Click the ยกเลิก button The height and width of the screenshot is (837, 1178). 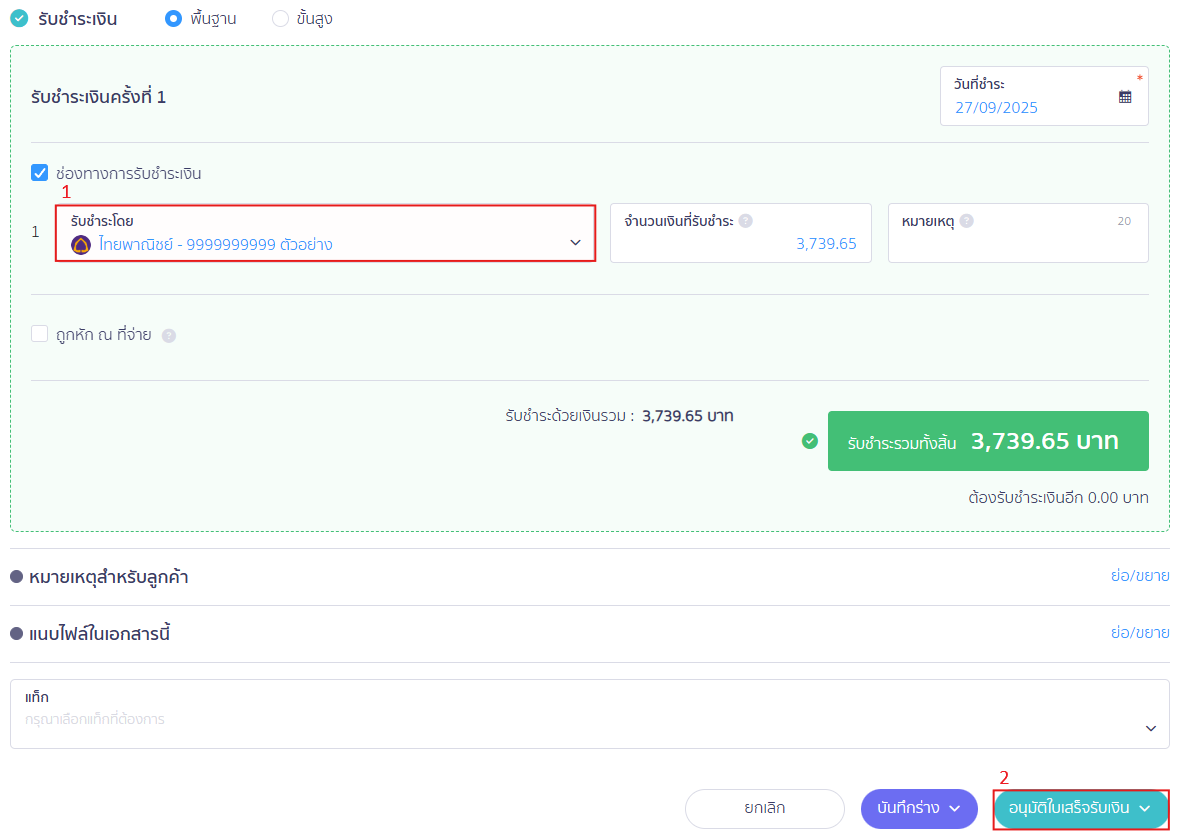click(x=764, y=808)
